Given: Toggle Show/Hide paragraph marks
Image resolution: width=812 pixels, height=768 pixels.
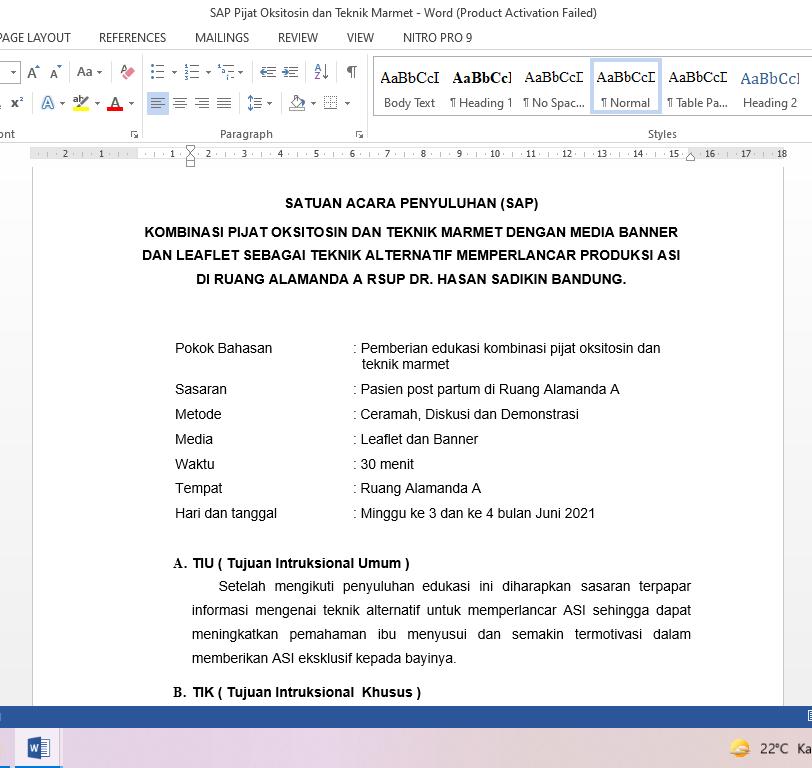Looking at the screenshot, I should (352, 72).
